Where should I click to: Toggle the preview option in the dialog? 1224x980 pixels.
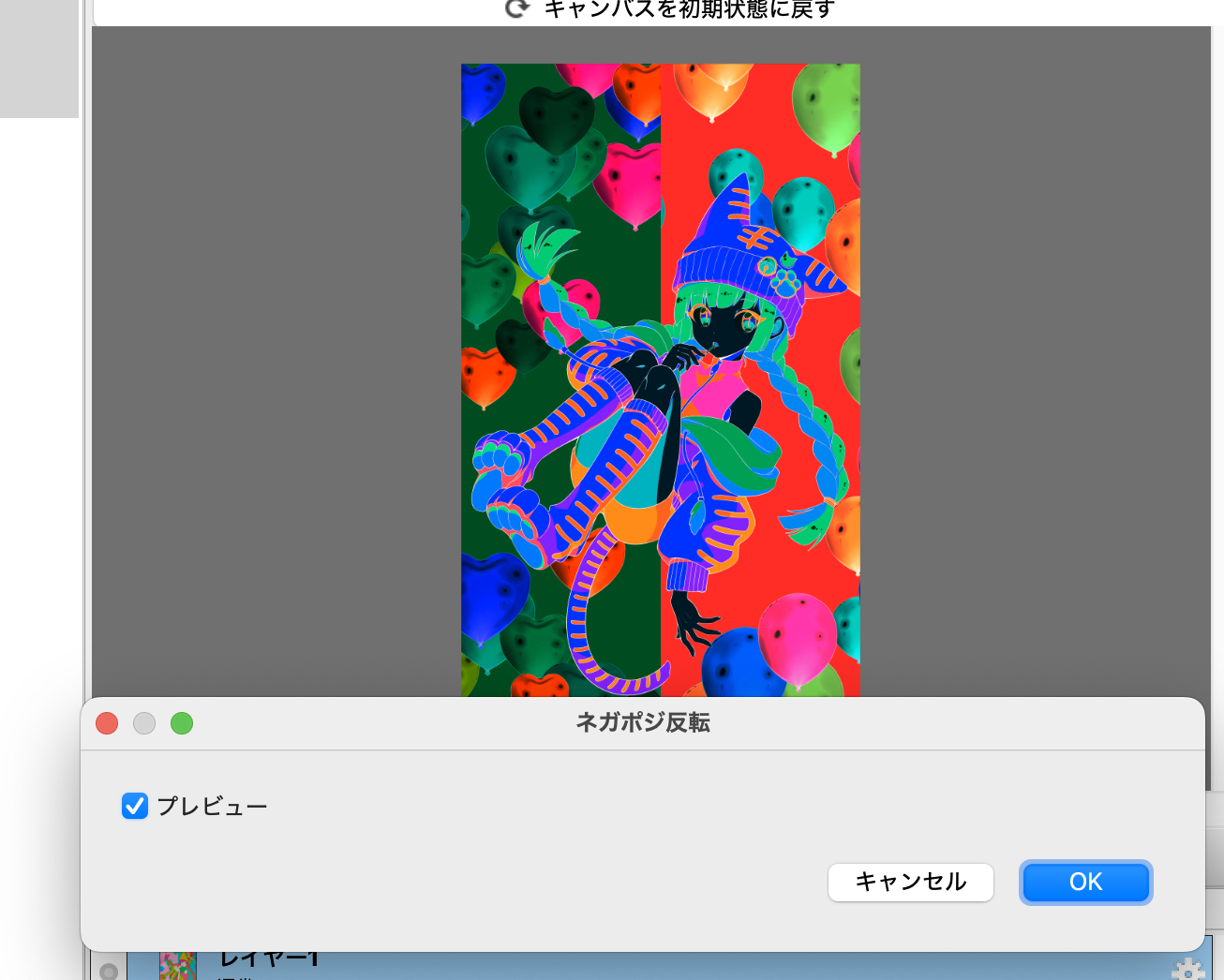[x=134, y=806]
